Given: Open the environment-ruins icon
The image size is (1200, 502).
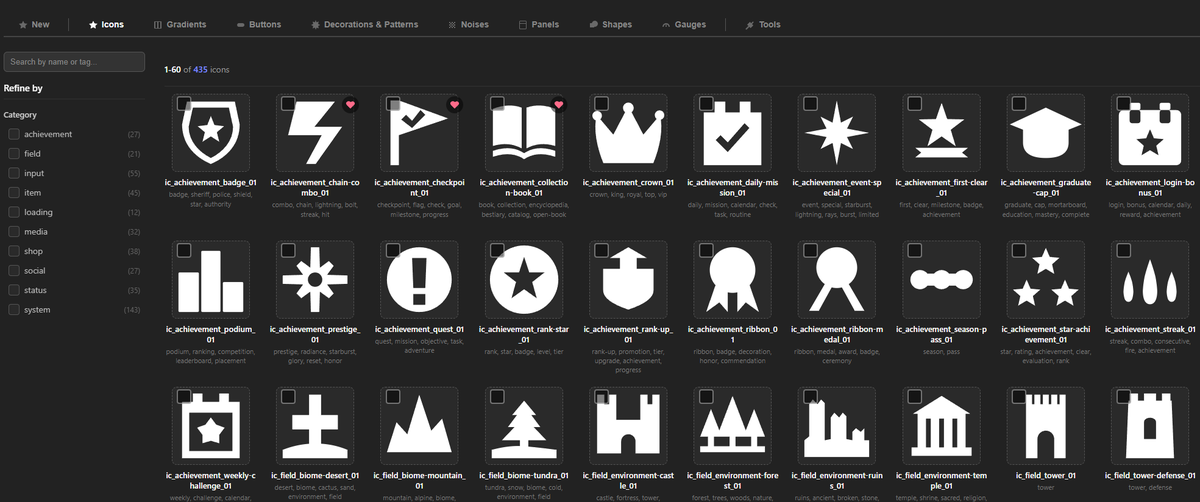Looking at the screenshot, I should coord(838,425).
